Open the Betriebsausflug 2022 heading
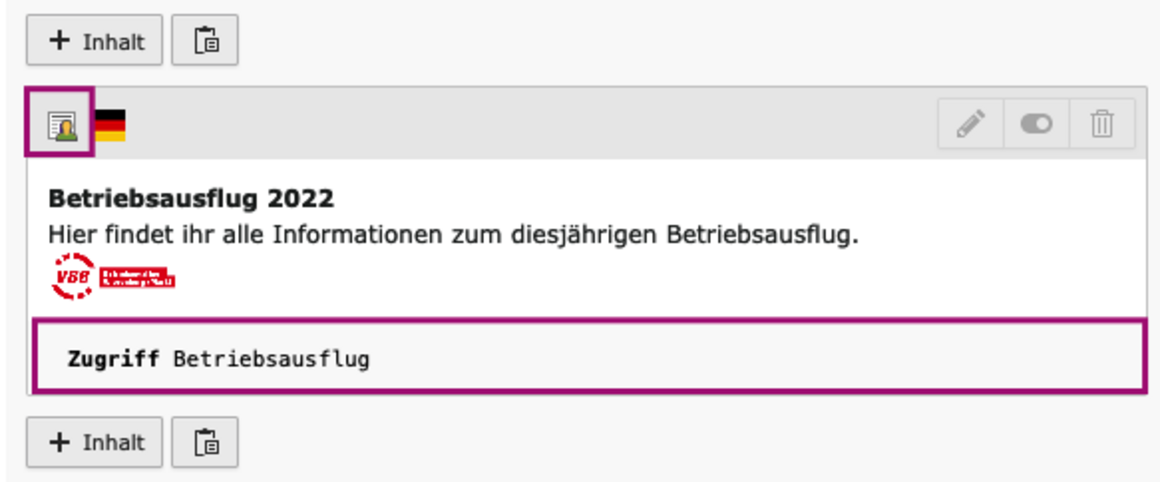 click(x=191, y=199)
